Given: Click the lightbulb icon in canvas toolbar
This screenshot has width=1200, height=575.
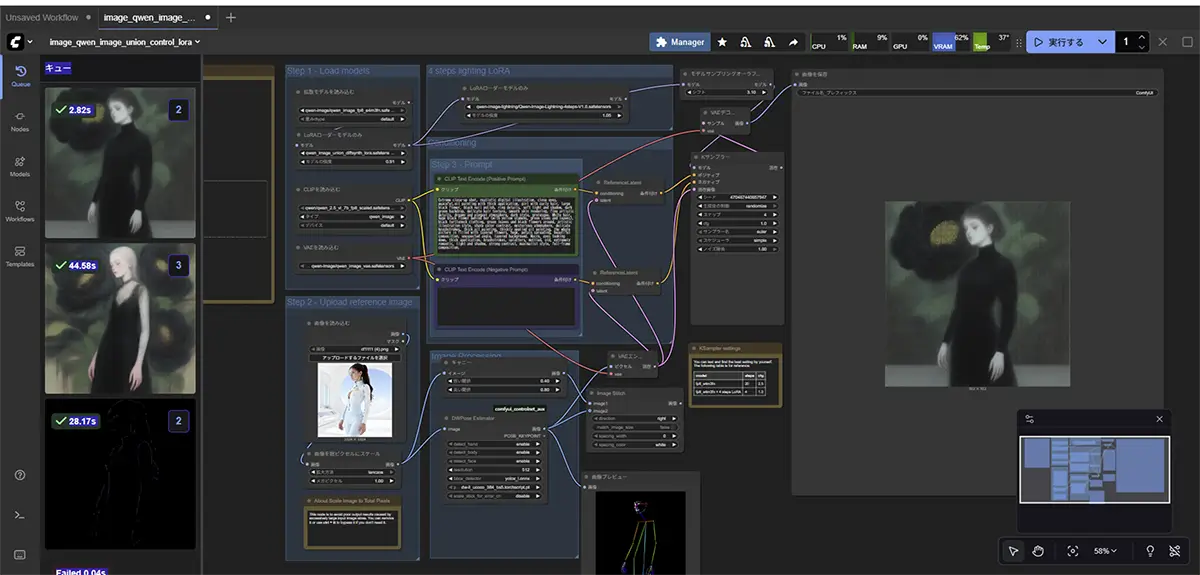Looking at the screenshot, I should click(1150, 551).
